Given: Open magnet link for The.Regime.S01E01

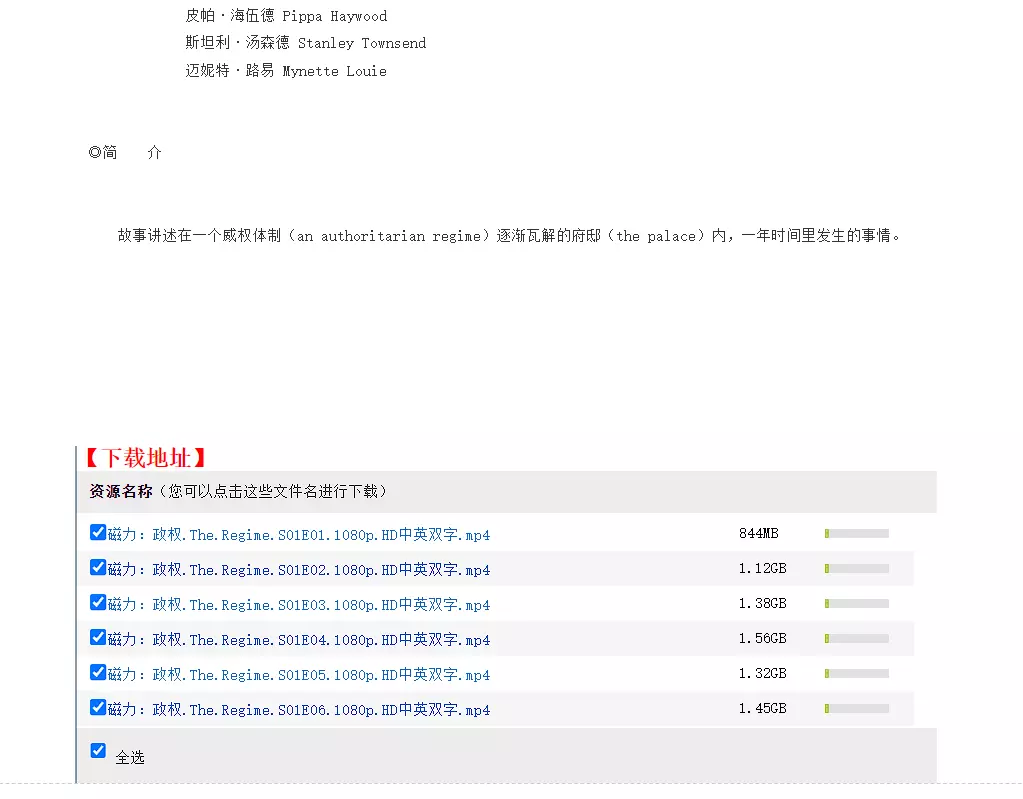Looking at the screenshot, I should point(299,535).
